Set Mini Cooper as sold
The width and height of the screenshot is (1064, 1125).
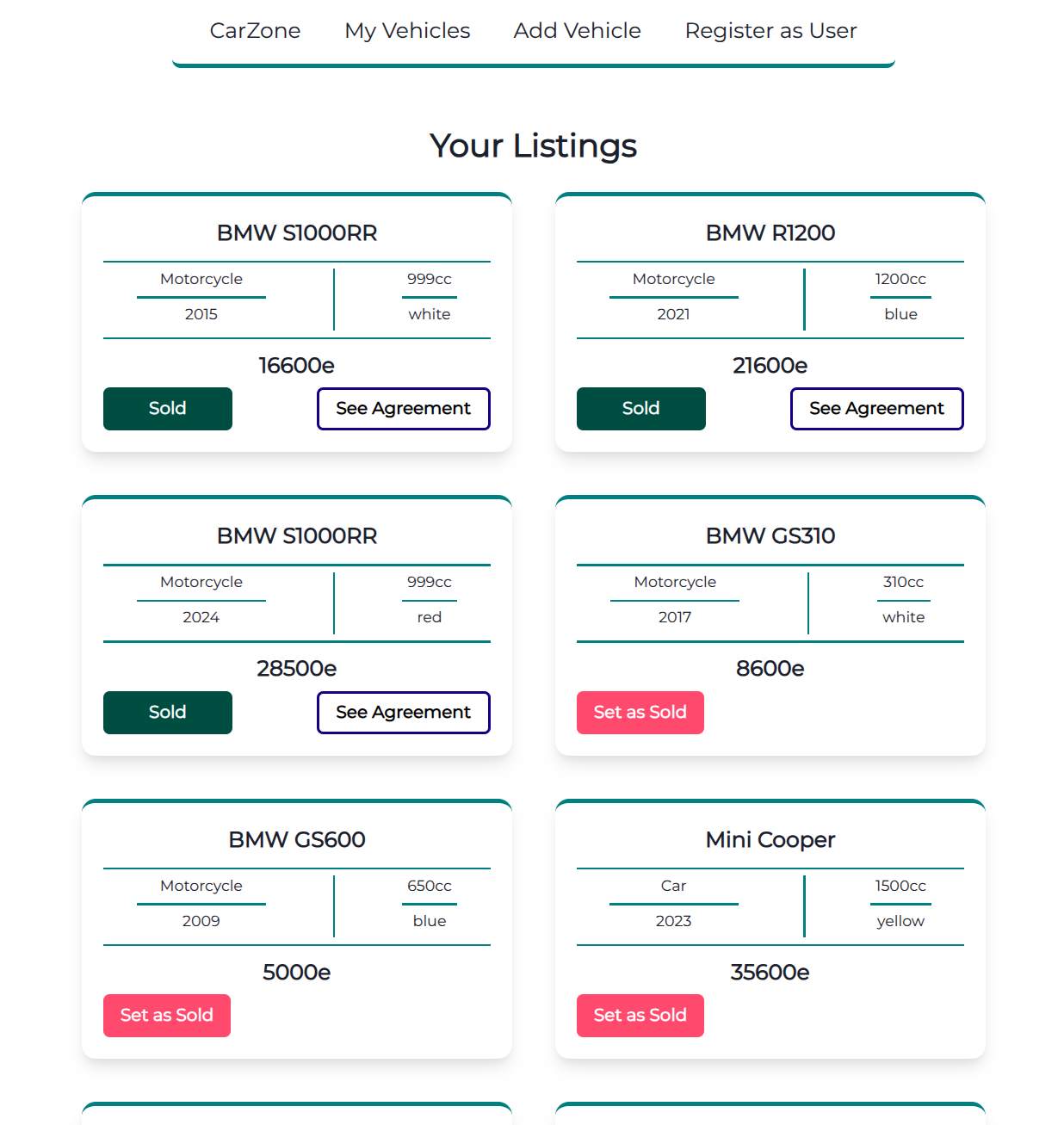pos(640,1016)
